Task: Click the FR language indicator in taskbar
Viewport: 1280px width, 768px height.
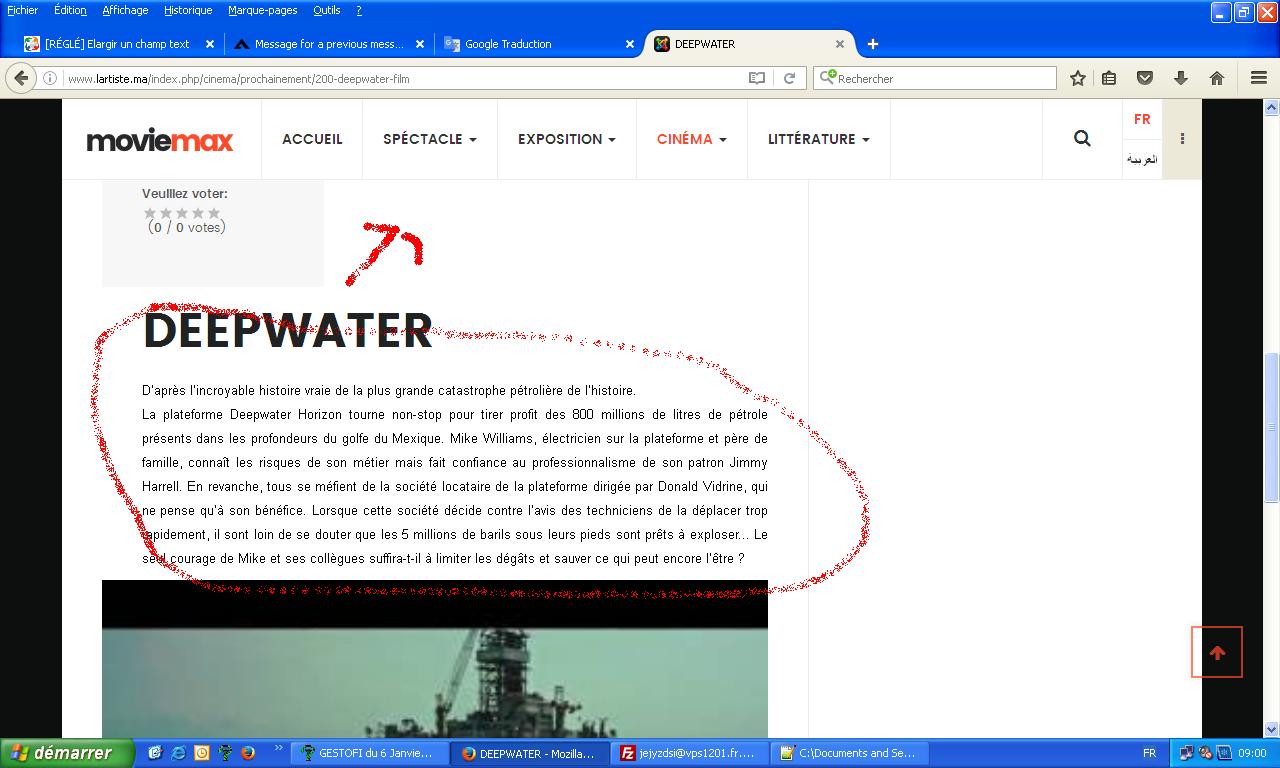Action: pos(1149,753)
